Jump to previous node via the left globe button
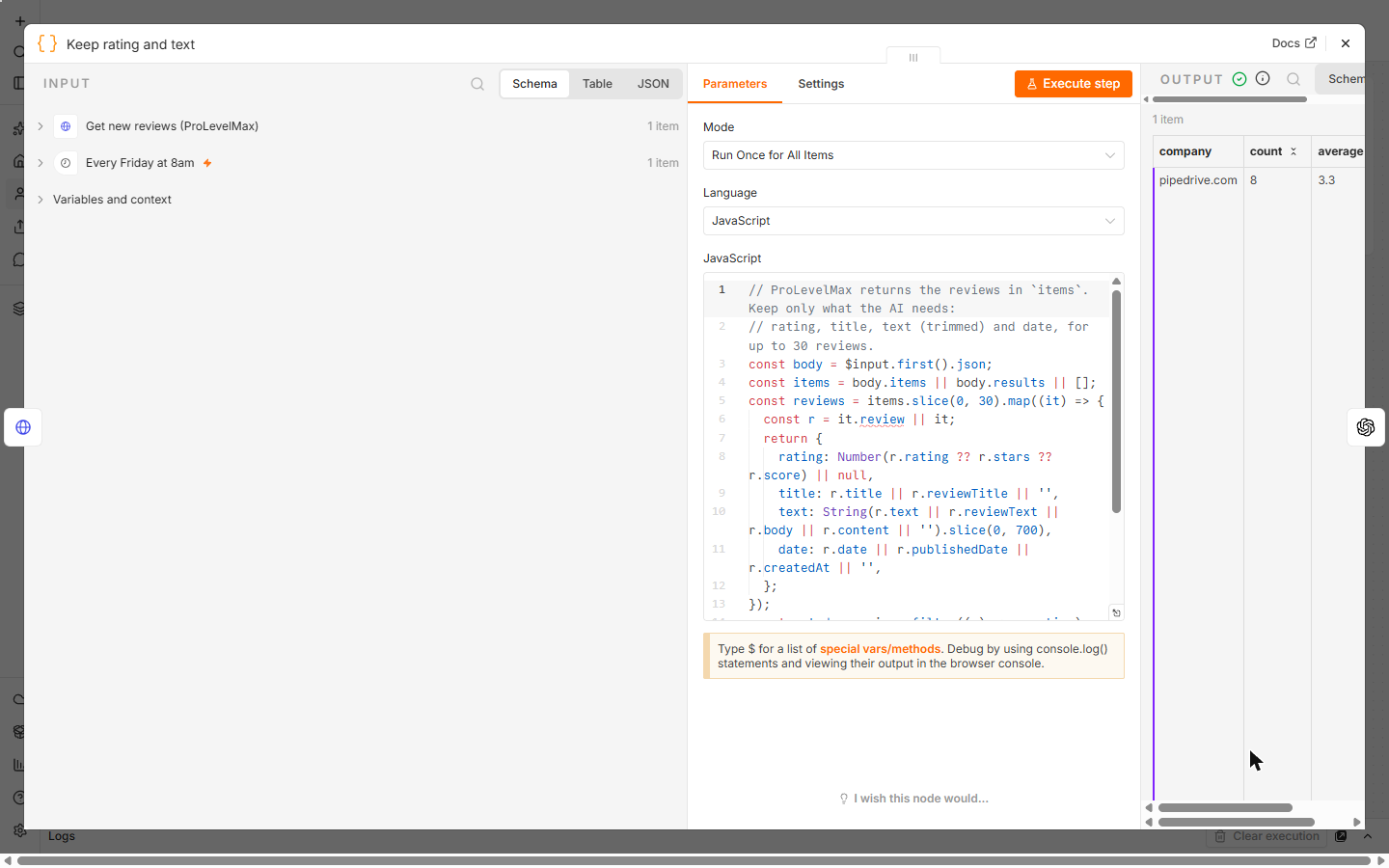Viewport: 1389px width, 868px height. tap(23, 427)
